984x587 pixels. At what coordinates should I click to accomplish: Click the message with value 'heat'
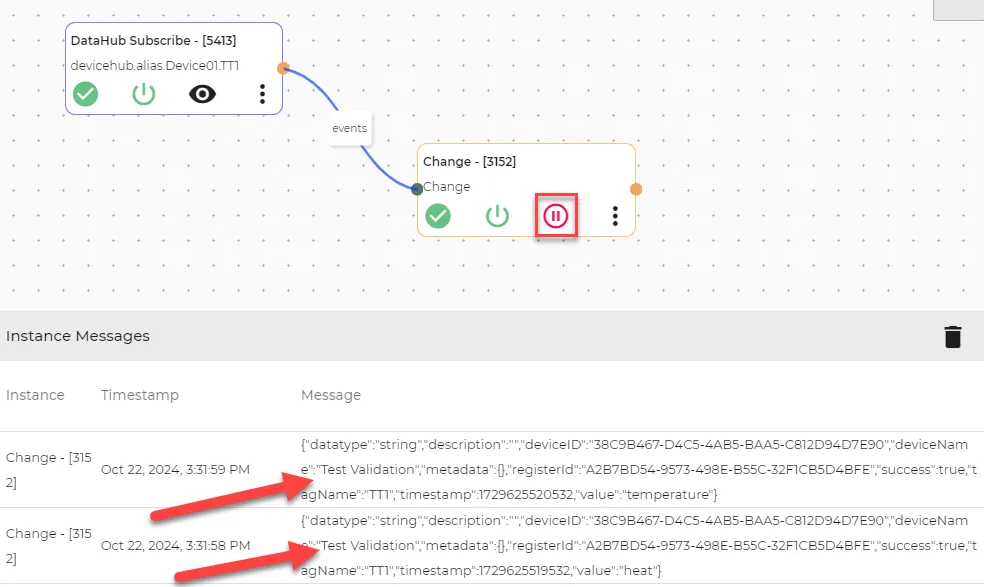click(639, 546)
